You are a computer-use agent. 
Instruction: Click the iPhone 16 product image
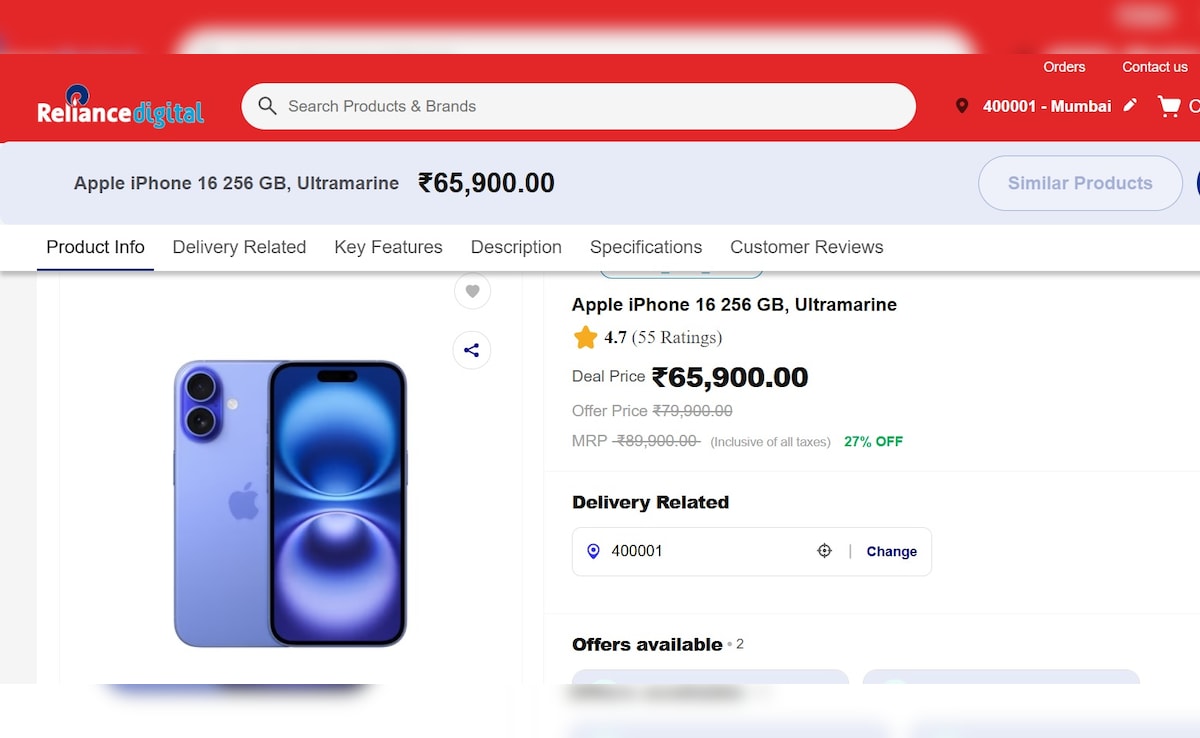point(290,503)
